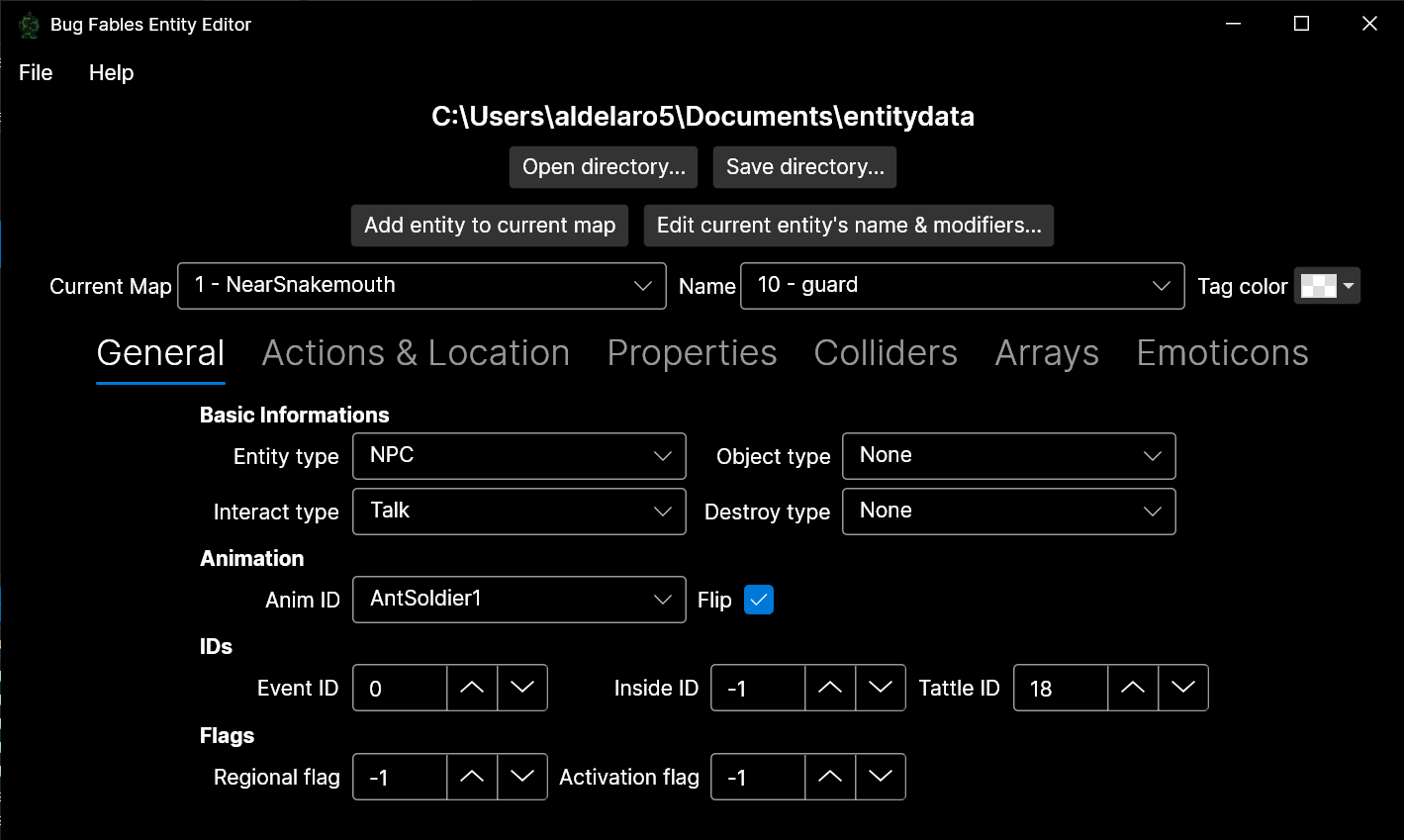Image resolution: width=1404 pixels, height=840 pixels.
Task: Open the Current Map dropdown
Action: [421, 286]
